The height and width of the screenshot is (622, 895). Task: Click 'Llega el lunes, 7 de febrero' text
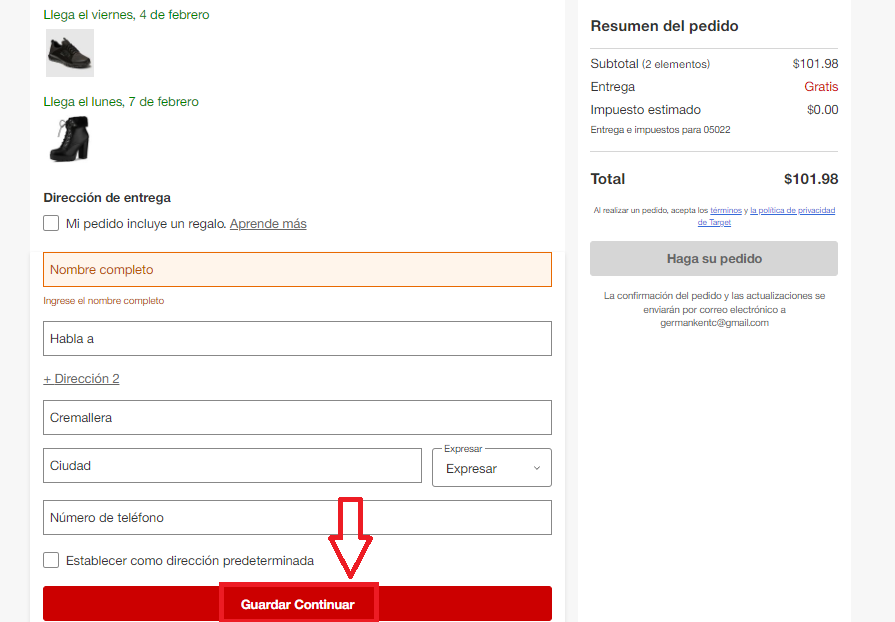pyautogui.click(x=121, y=102)
